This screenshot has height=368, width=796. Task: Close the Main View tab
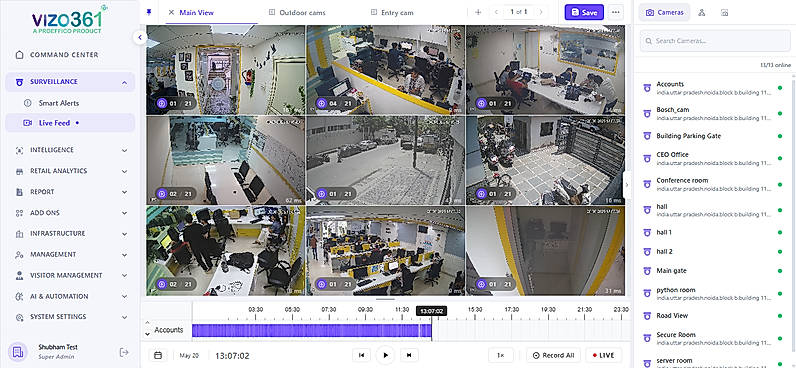[171, 12]
